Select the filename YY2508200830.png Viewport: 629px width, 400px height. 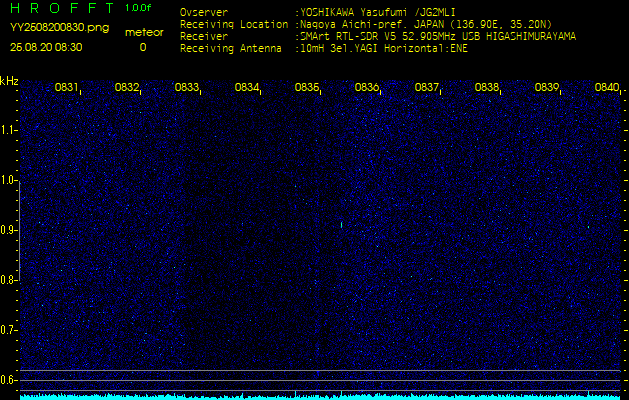[x=59, y=28]
